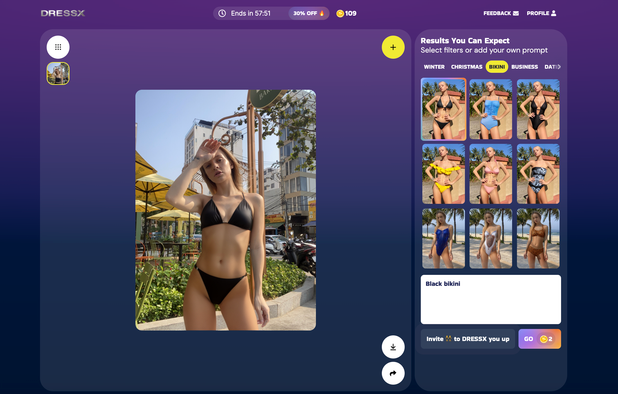Click the DRESSX logo
This screenshot has height=394, width=618.
click(x=63, y=13)
